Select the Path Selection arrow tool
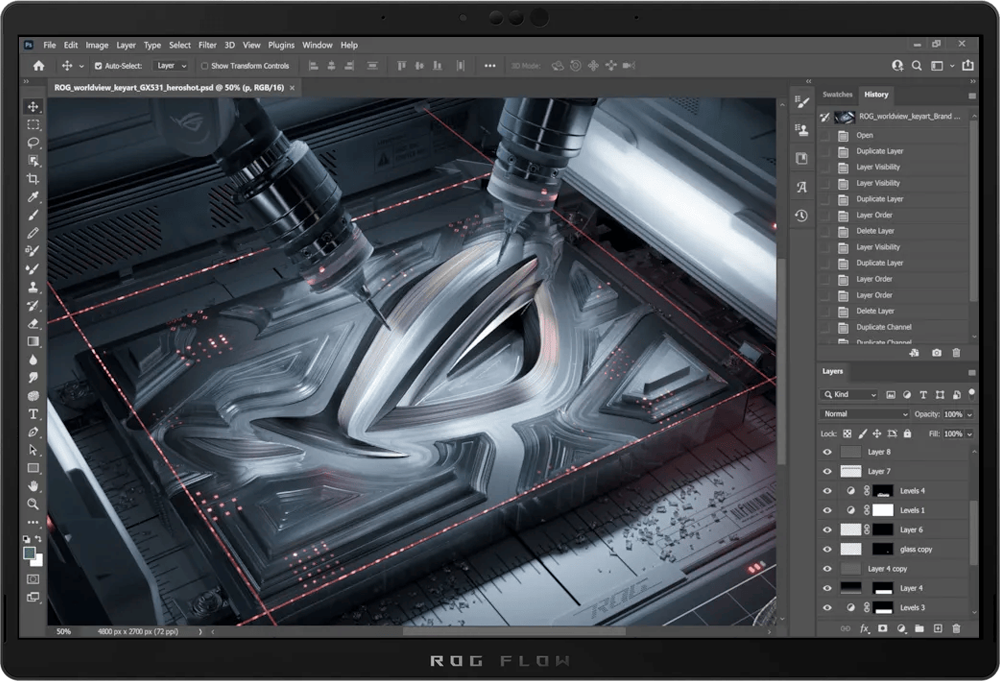1000x682 pixels. click(33, 450)
